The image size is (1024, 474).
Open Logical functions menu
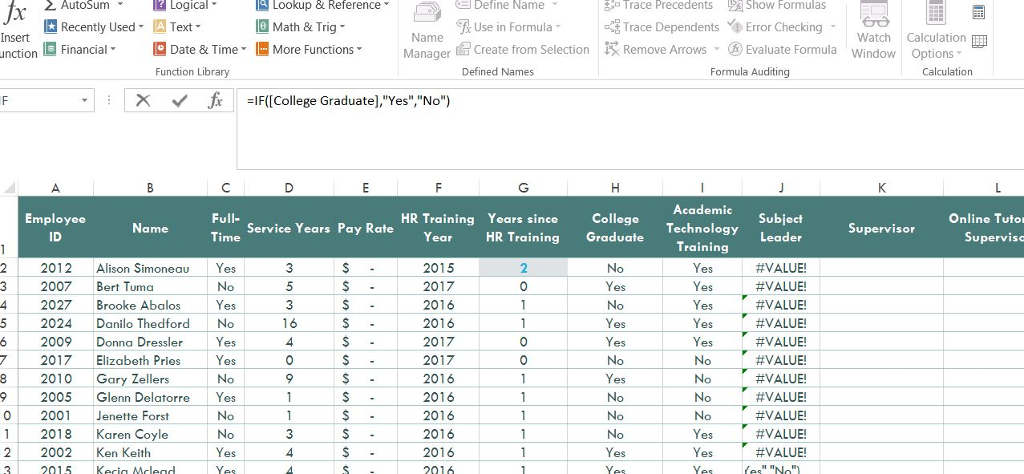coord(185,5)
